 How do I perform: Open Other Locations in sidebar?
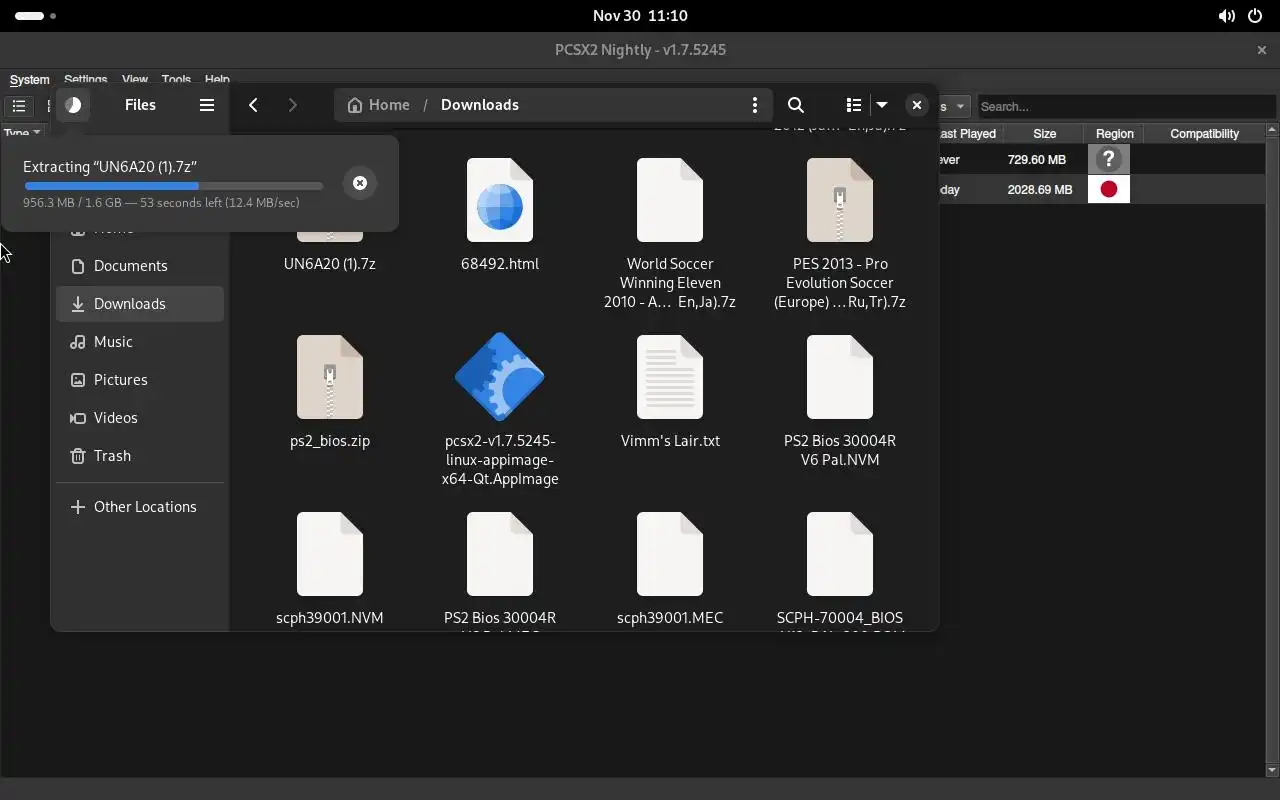(x=140, y=507)
